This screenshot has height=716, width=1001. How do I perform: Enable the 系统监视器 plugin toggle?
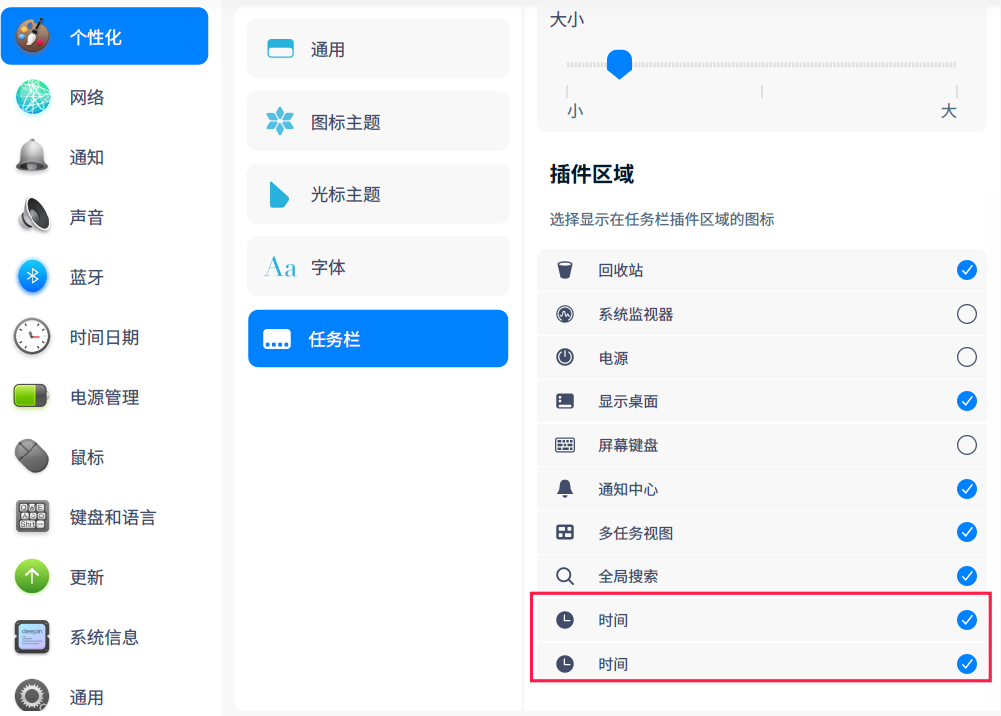coord(966,313)
